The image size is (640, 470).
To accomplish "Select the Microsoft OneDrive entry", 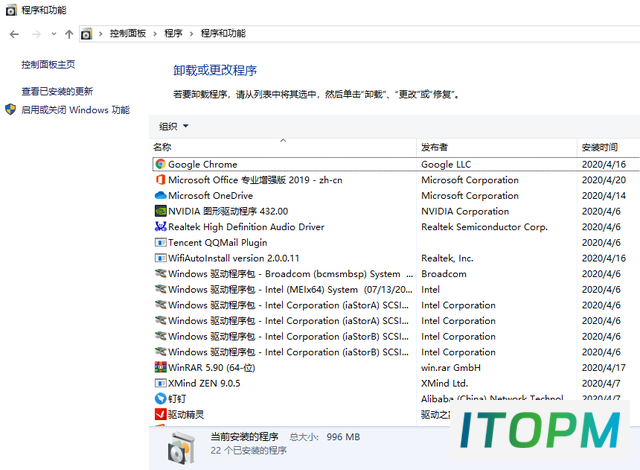I will (x=210, y=195).
